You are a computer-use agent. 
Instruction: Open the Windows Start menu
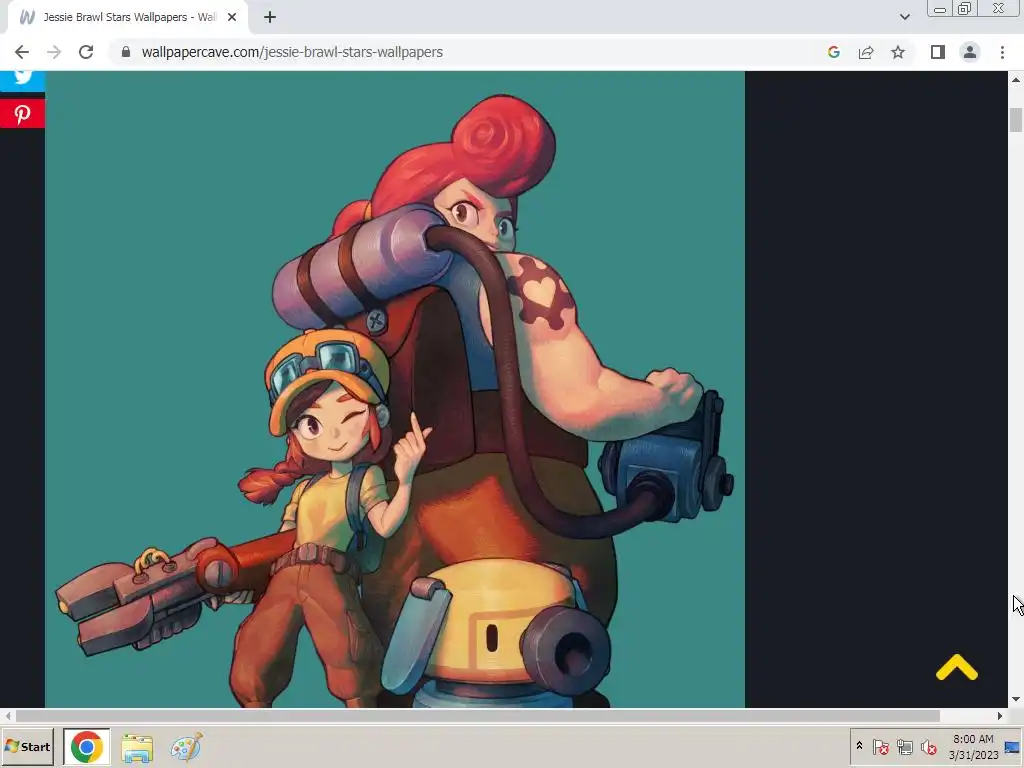pyautogui.click(x=27, y=746)
